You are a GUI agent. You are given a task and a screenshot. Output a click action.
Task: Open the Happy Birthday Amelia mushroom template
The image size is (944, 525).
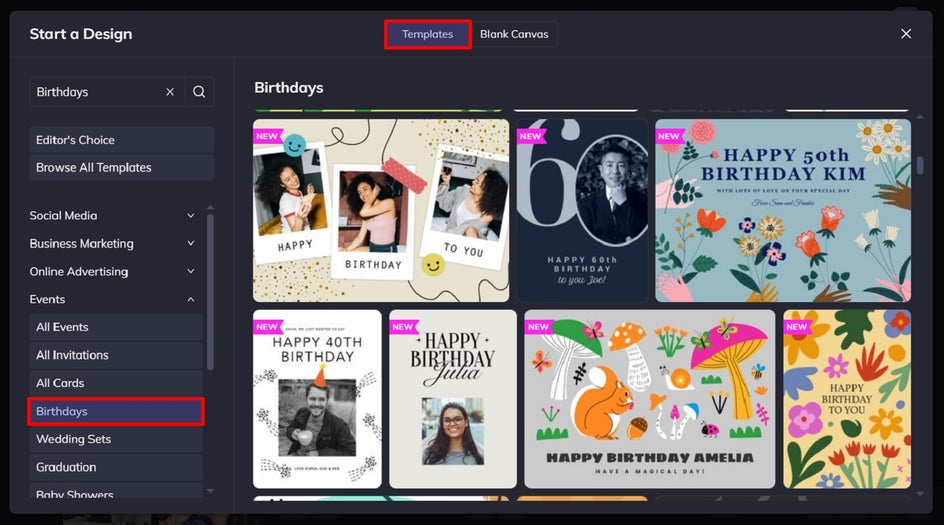pyautogui.click(x=650, y=399)
